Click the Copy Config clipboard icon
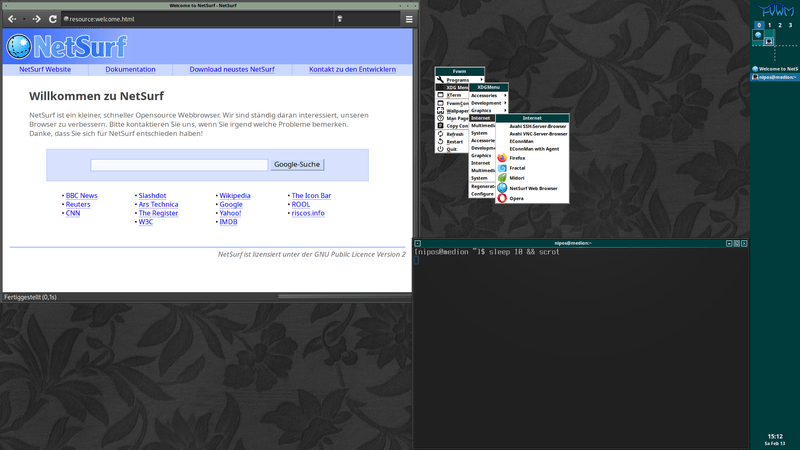 (x=440, y=126)
